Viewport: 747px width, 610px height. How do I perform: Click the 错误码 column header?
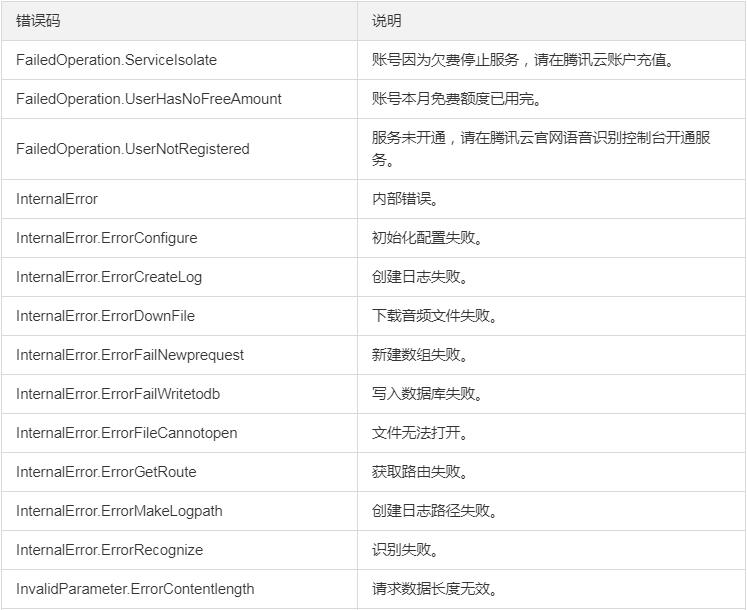38,21
